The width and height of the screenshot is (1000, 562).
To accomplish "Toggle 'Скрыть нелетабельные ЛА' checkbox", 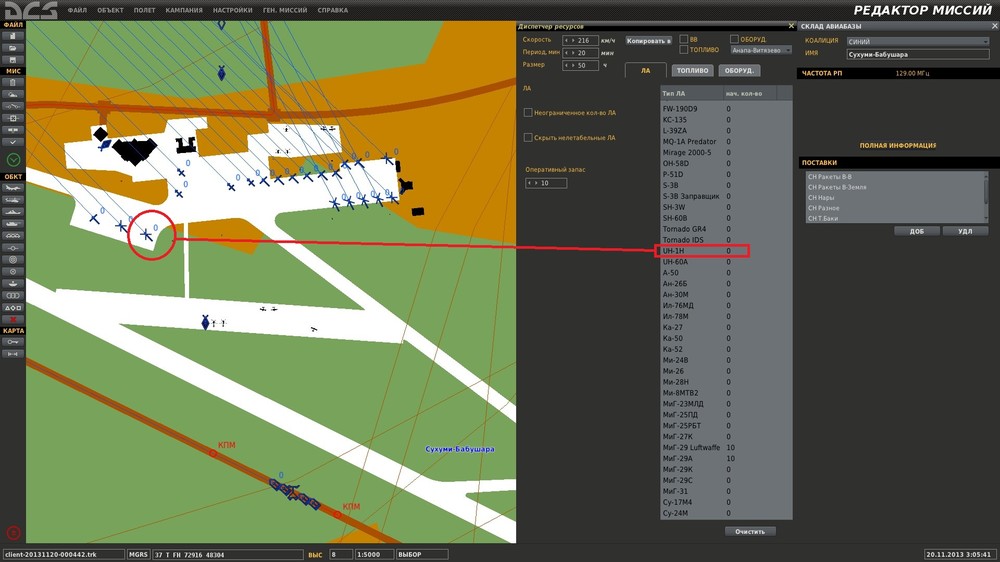I will (529, 137).
